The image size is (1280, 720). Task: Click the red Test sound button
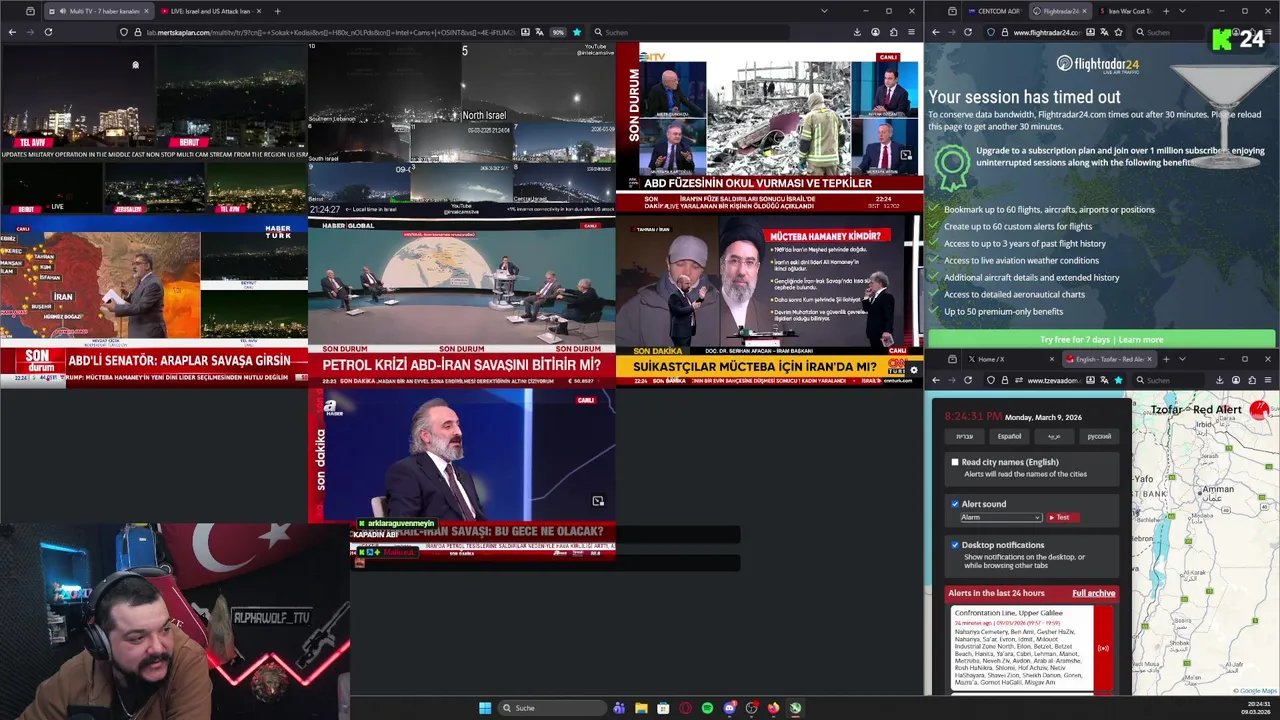1062,517
